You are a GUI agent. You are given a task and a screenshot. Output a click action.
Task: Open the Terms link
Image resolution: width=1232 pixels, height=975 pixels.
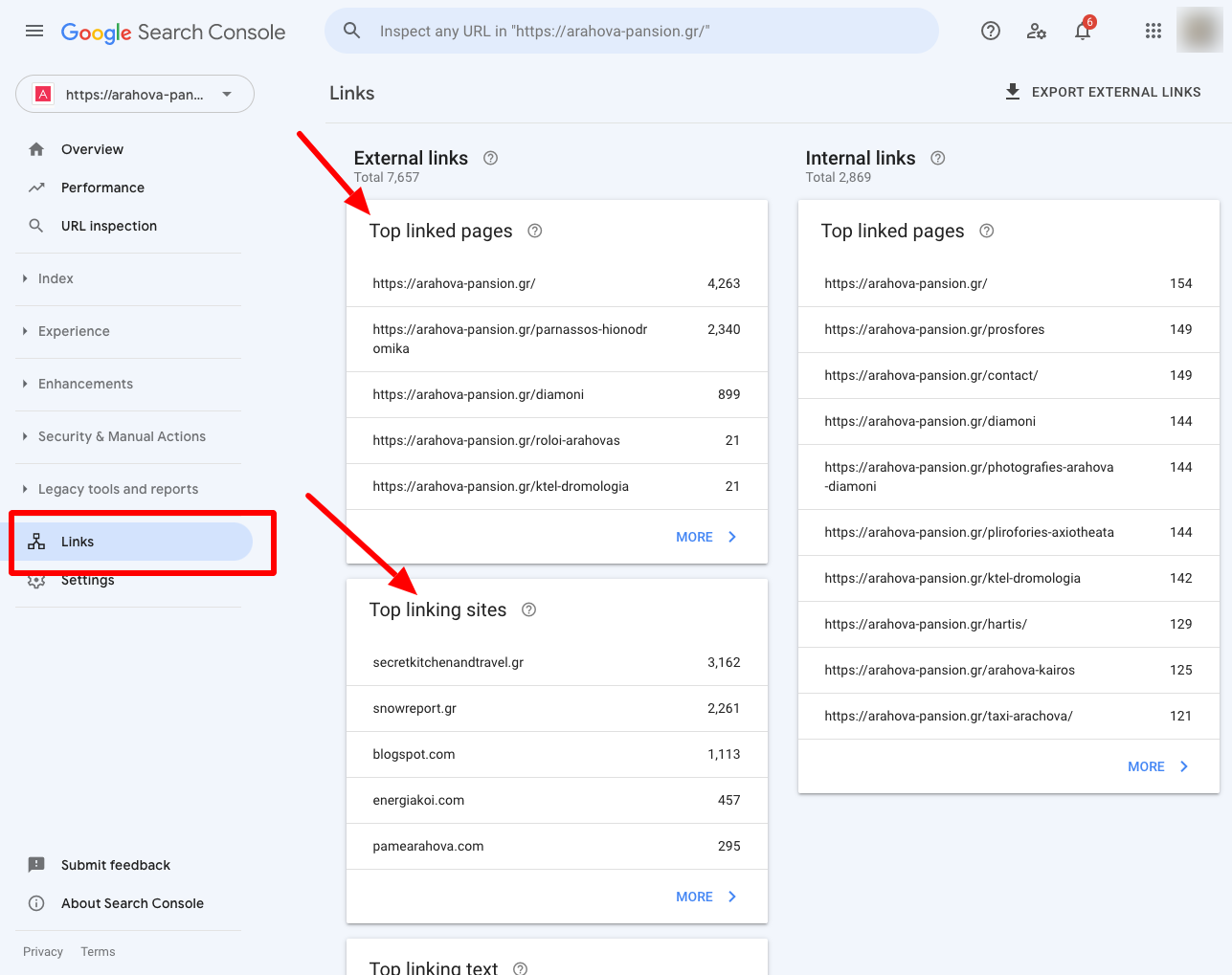(x=98, y=952)
